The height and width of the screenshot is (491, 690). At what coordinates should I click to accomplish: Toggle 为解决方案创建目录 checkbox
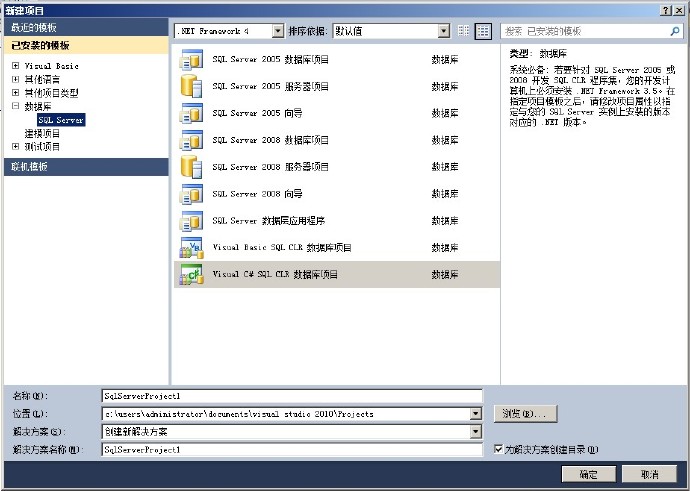(x=498, y=449)
